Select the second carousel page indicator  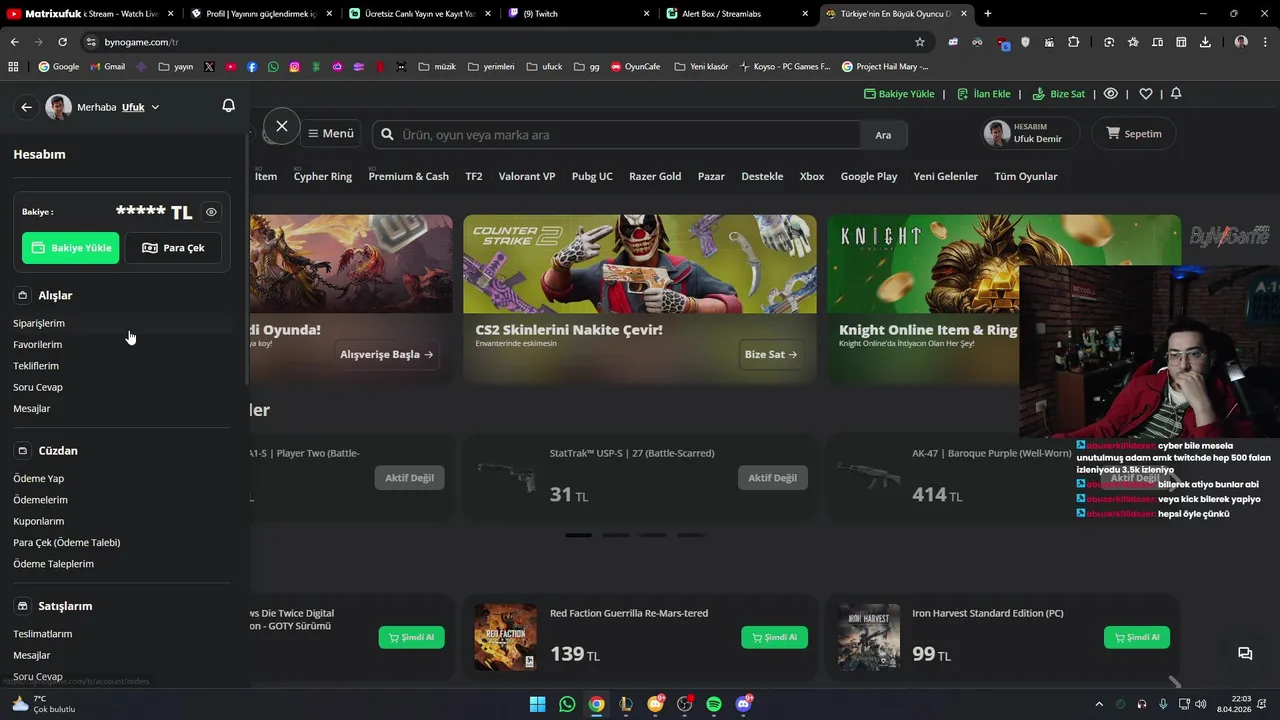[616, 535]
